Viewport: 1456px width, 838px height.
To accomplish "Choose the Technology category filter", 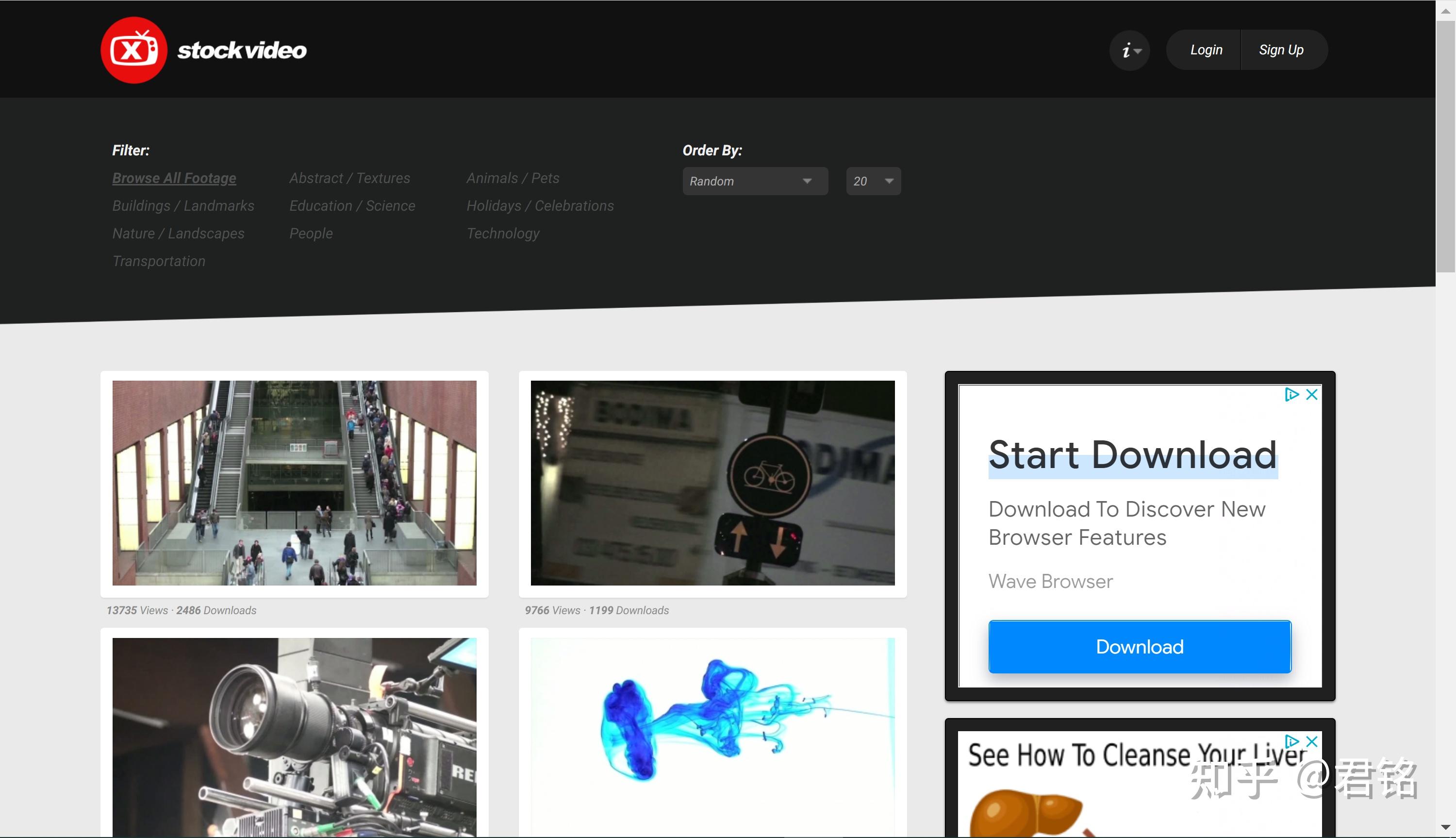I will point(503,234).
